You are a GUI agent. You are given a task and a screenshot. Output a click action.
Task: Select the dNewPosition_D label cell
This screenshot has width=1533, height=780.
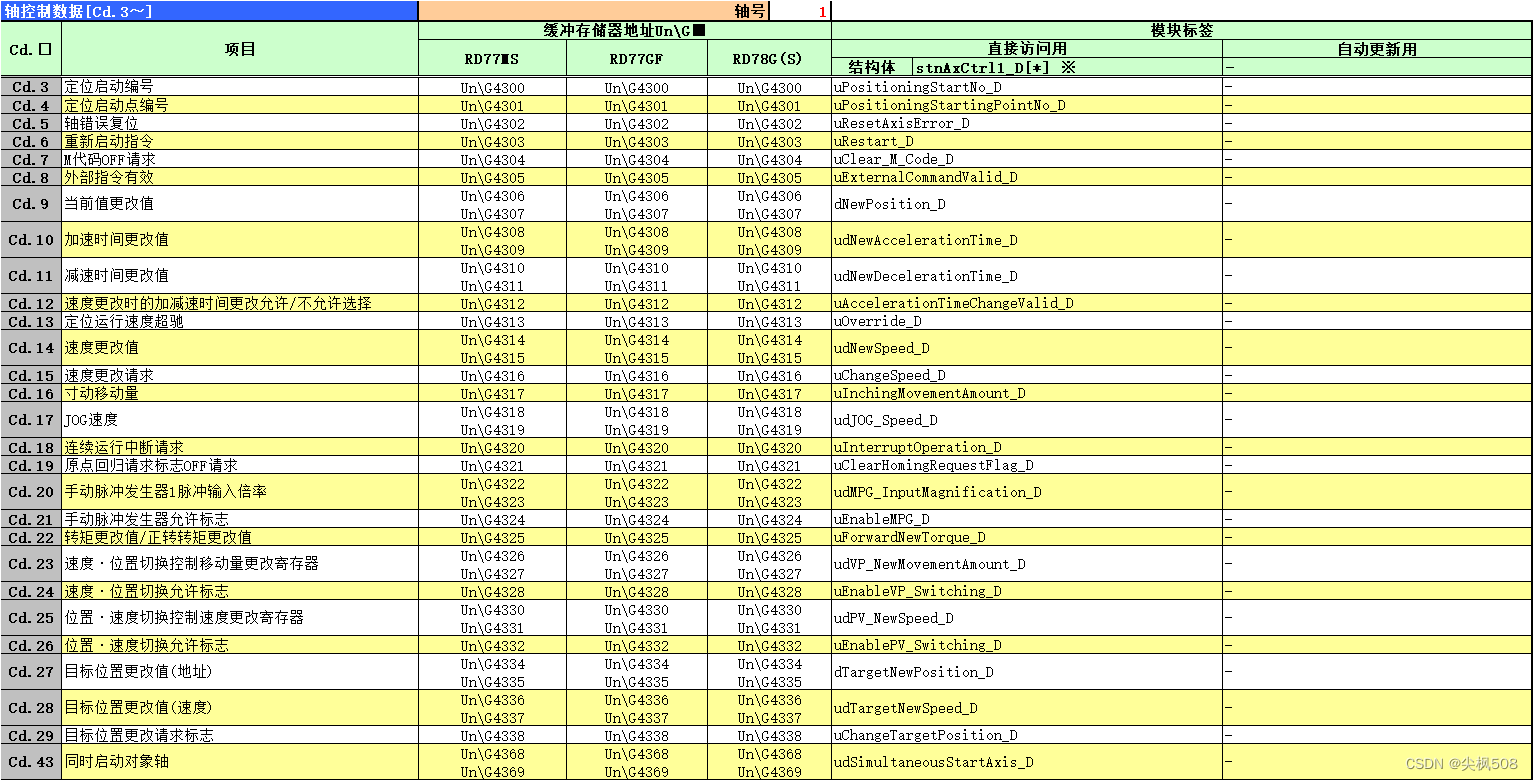tap(1027, 204)
